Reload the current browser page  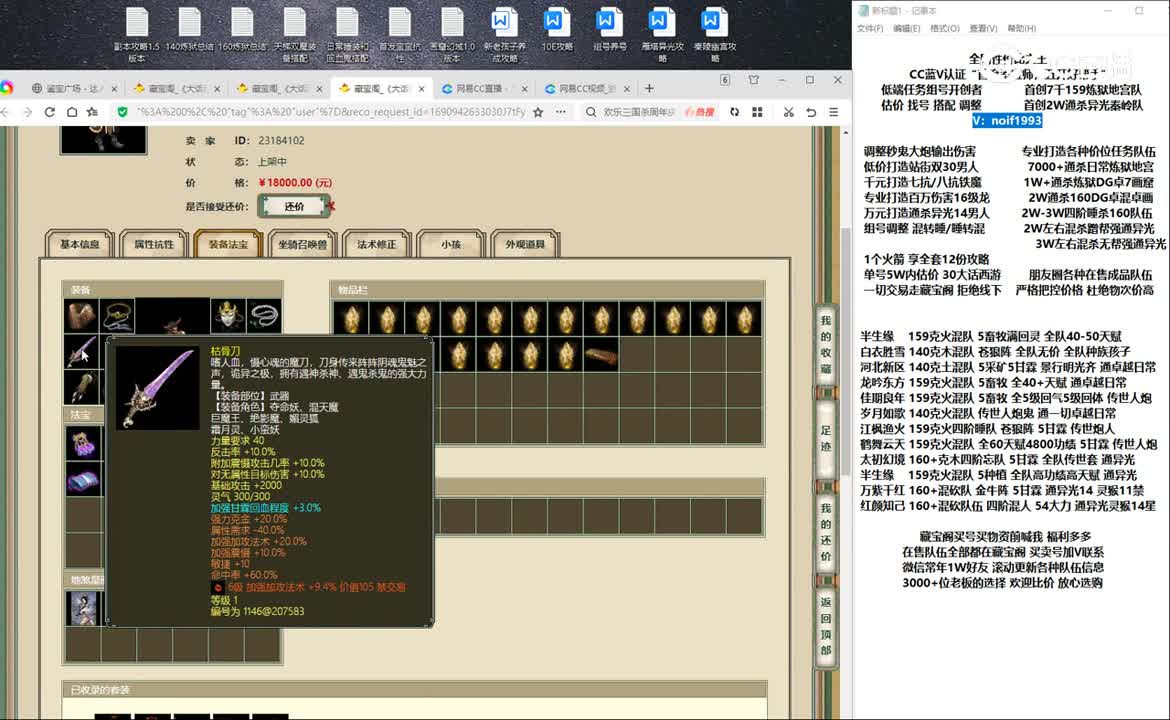click(x=50, y=112)
